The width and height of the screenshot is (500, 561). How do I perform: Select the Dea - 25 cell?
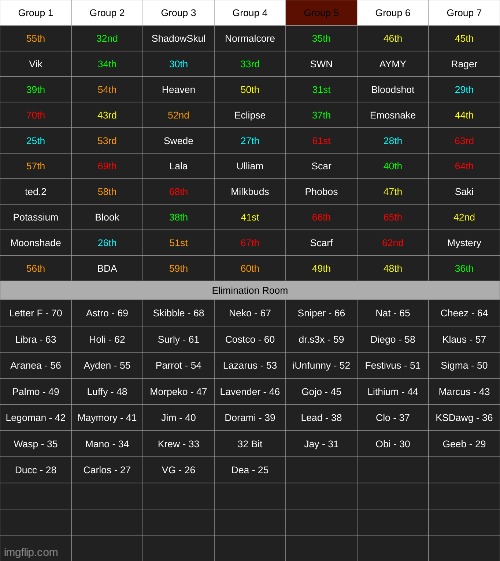250,470
